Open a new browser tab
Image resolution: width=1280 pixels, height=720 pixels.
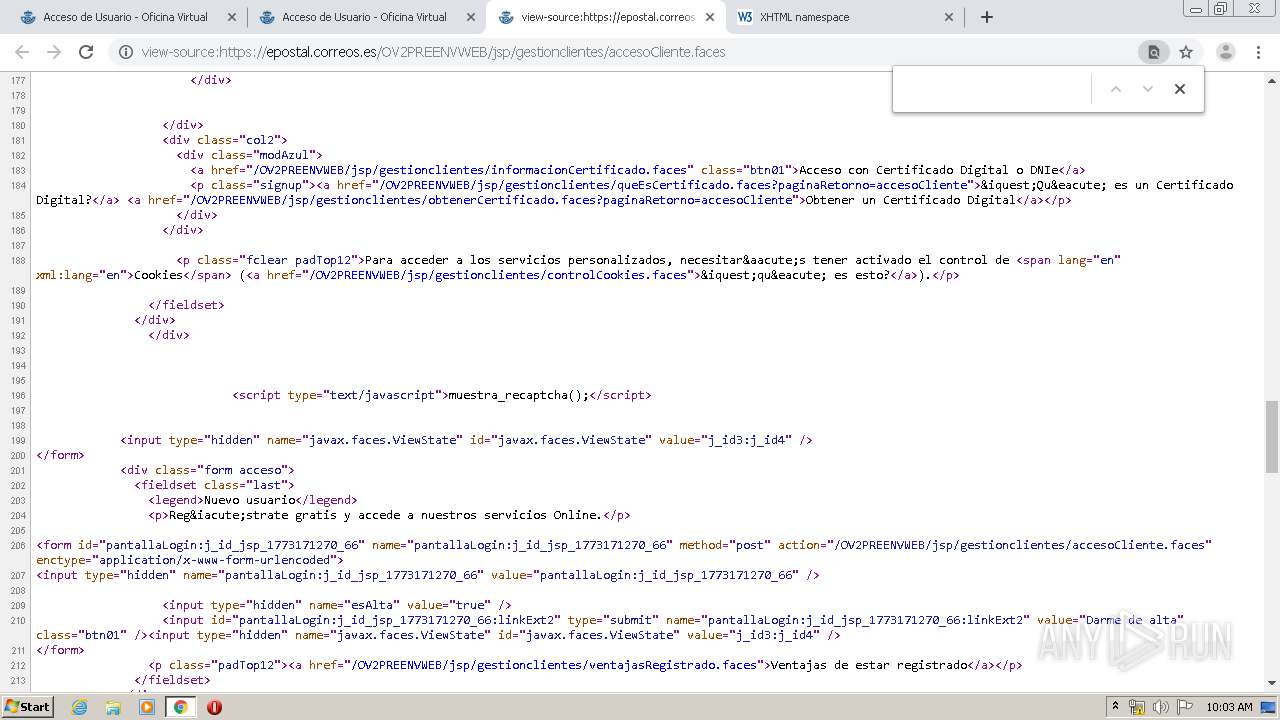click(x=987, y=17)
